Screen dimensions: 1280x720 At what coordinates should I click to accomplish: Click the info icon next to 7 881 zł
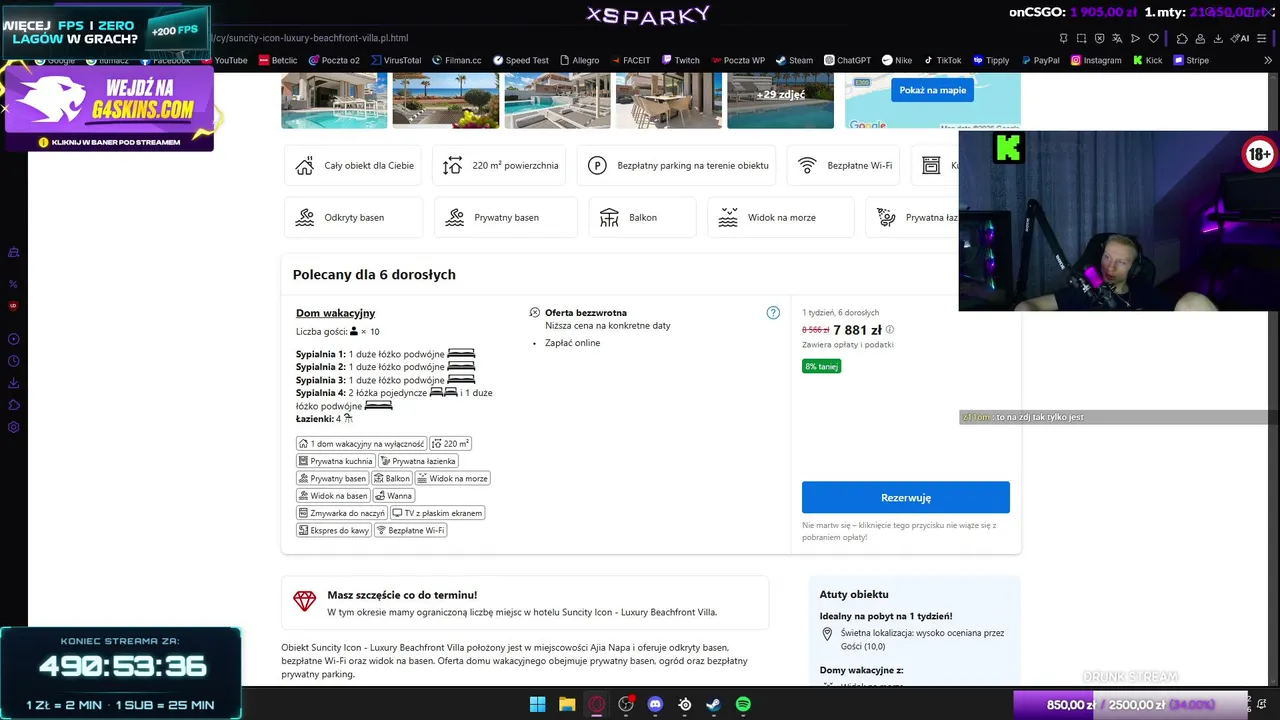click(x=890, y=330)
